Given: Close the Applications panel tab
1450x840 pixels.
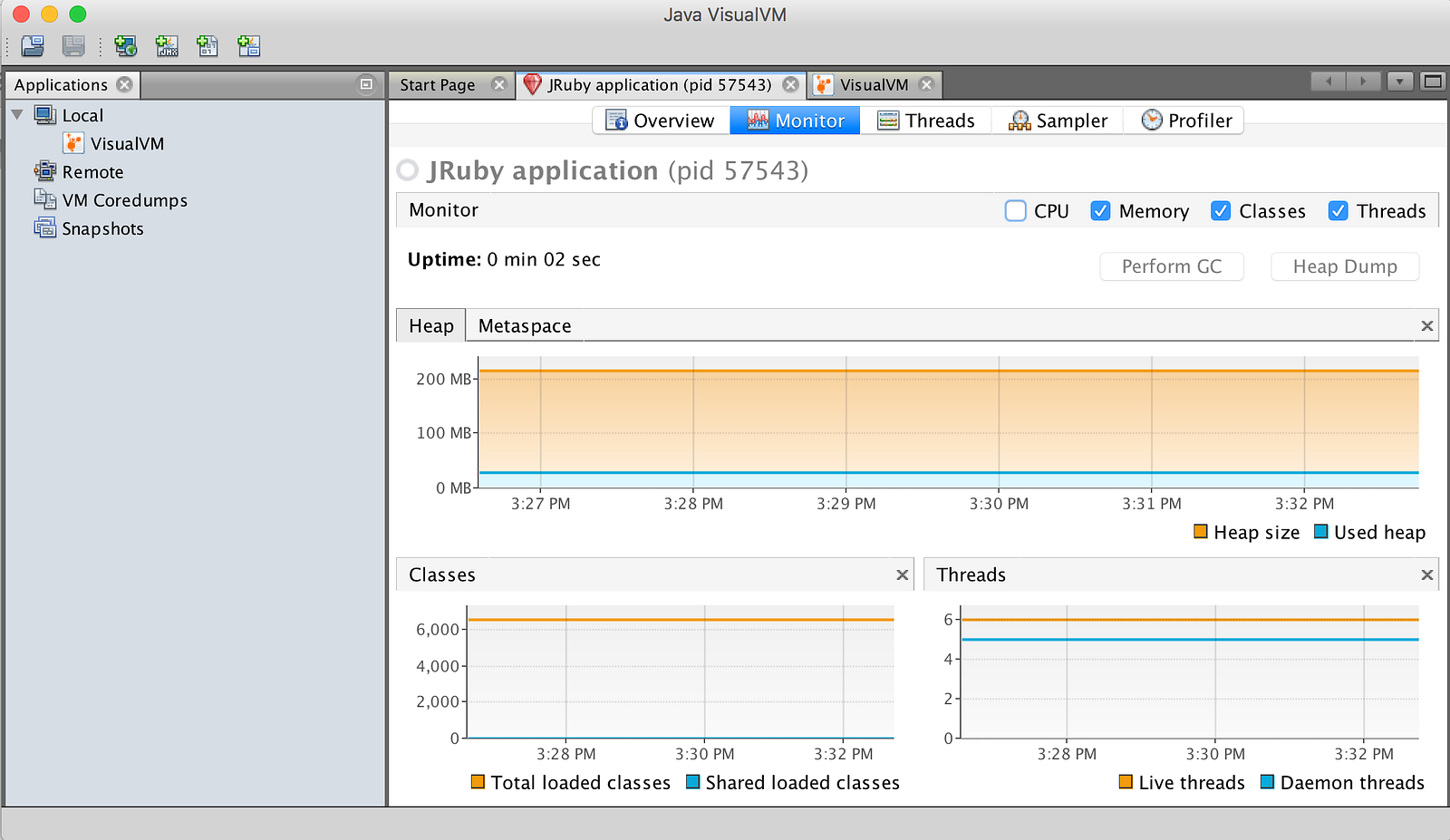Looking at the screenshot, I should click(124, 84).
